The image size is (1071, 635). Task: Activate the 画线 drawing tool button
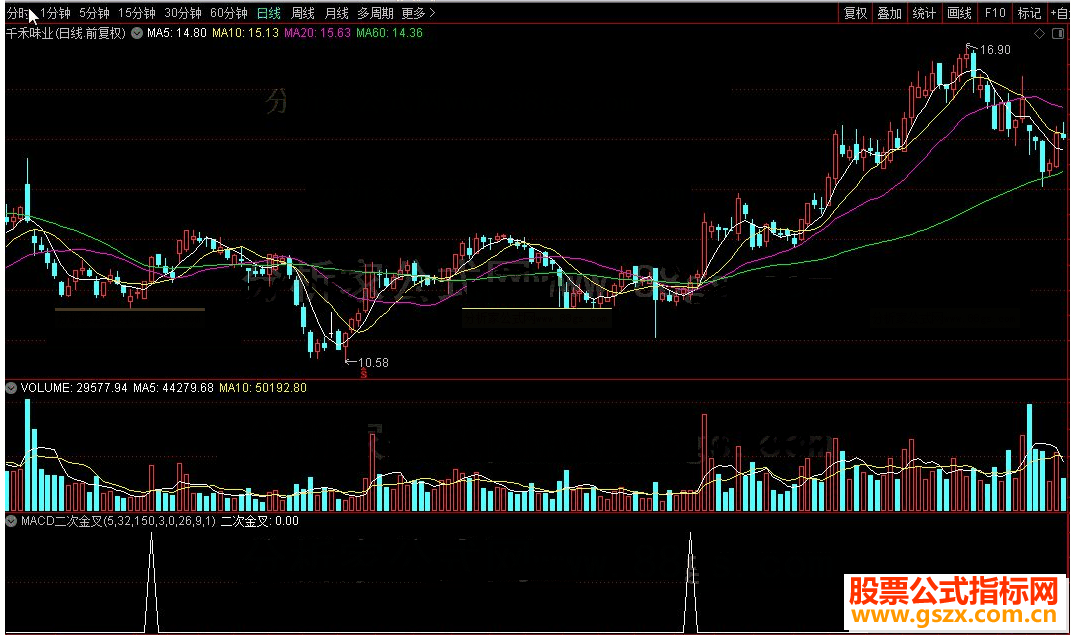point(959,13)
